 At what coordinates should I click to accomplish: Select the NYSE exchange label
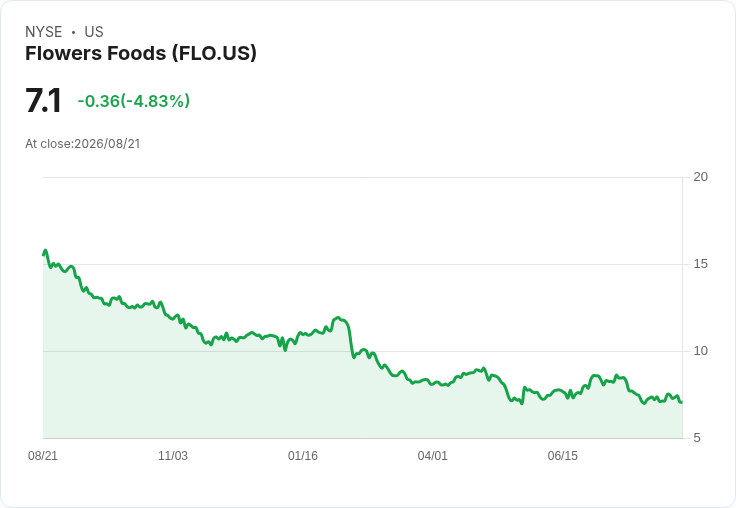[44, 32]
